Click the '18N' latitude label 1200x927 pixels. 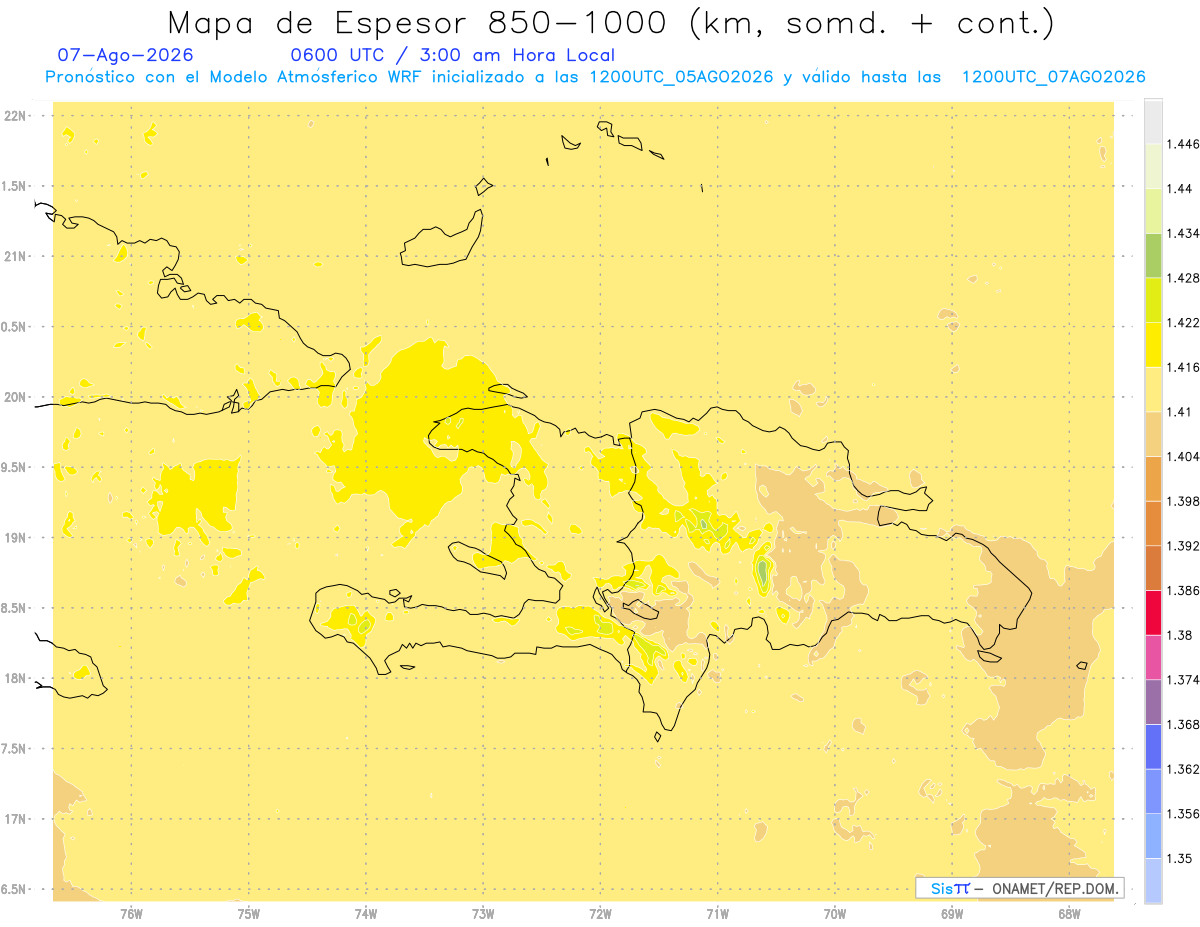click(17, 678)
